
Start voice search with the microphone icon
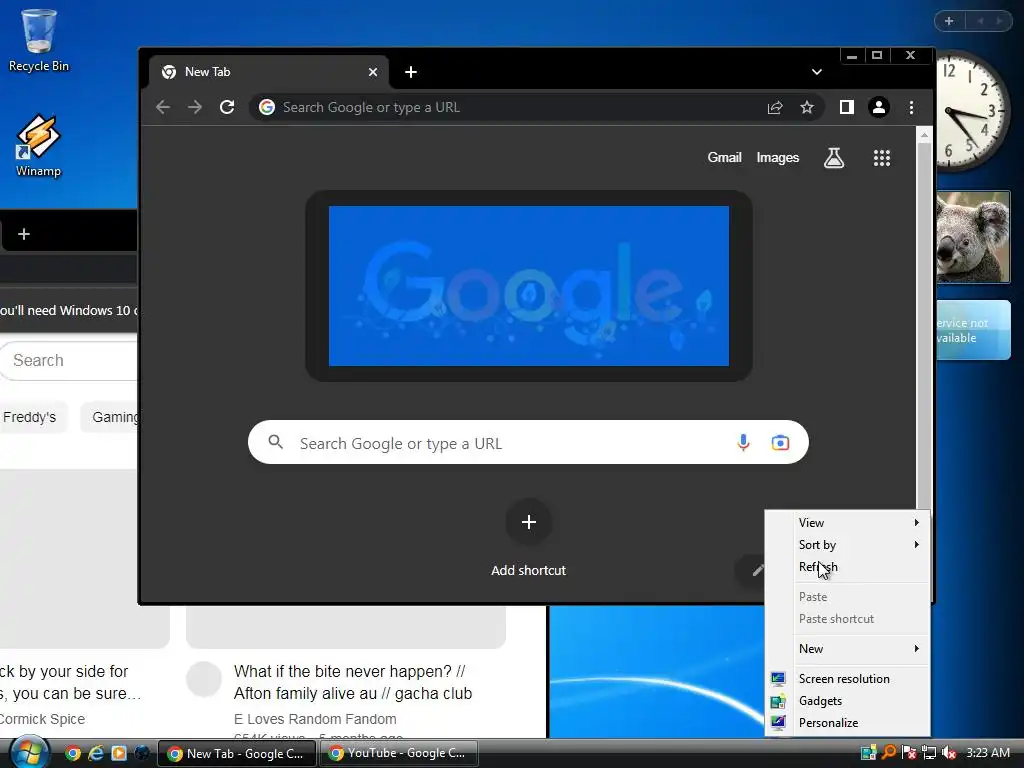pyautogui.click(x=743, y=443)
